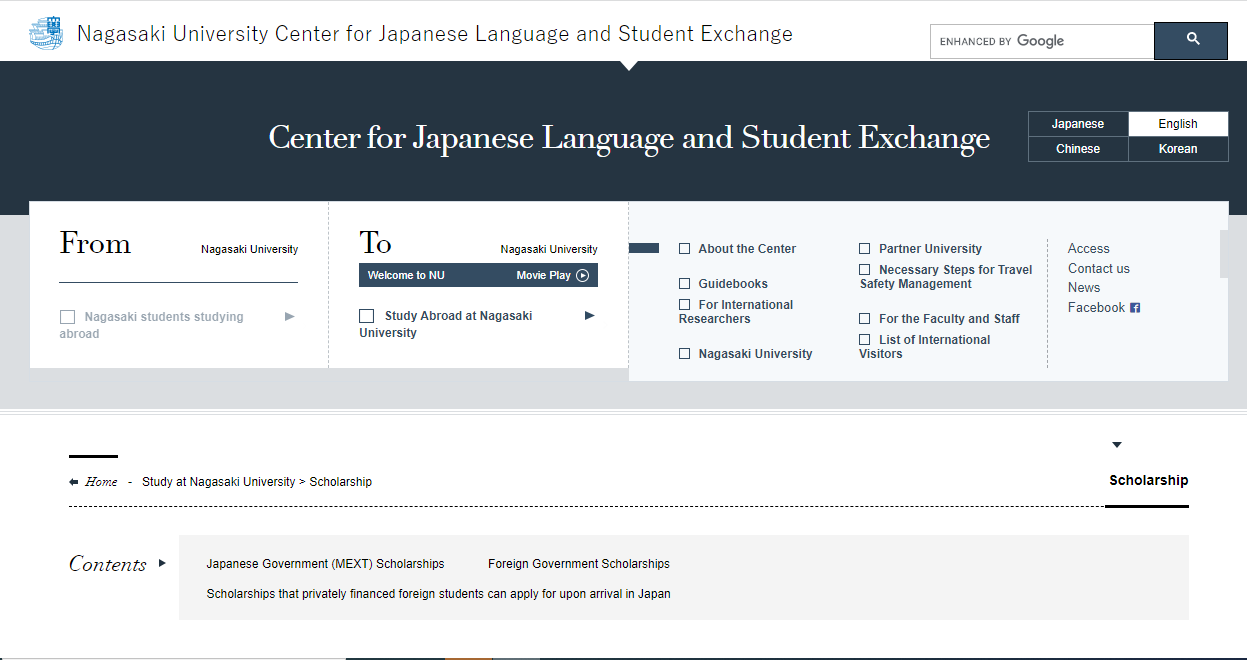Image resolution: width=1247 pixels, height=660 pixels.
Task: Click square icon beside For International Researchers
Action: click(x=685, y=305)
